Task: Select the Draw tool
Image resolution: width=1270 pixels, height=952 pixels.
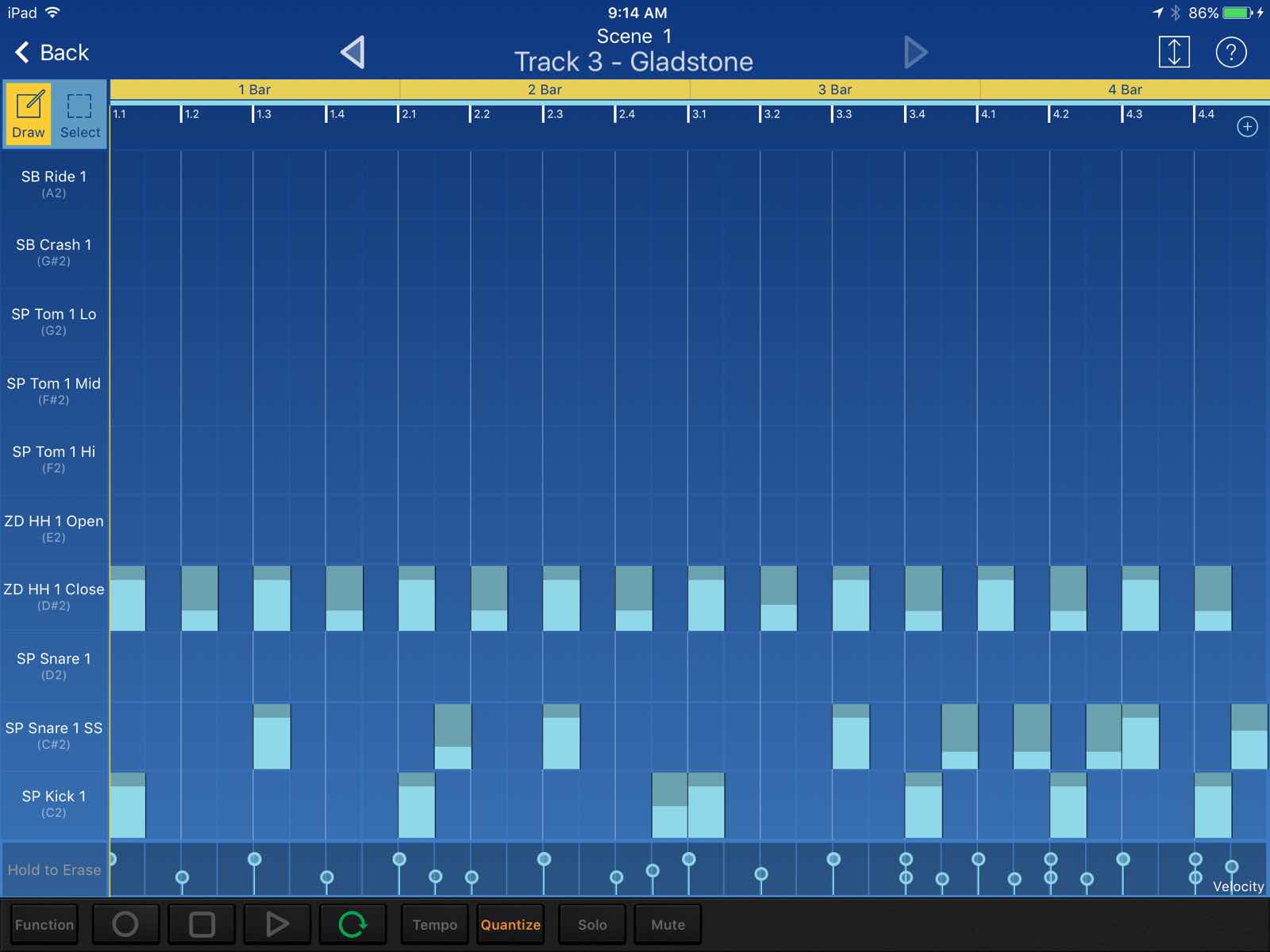Action: pos(29,113)
